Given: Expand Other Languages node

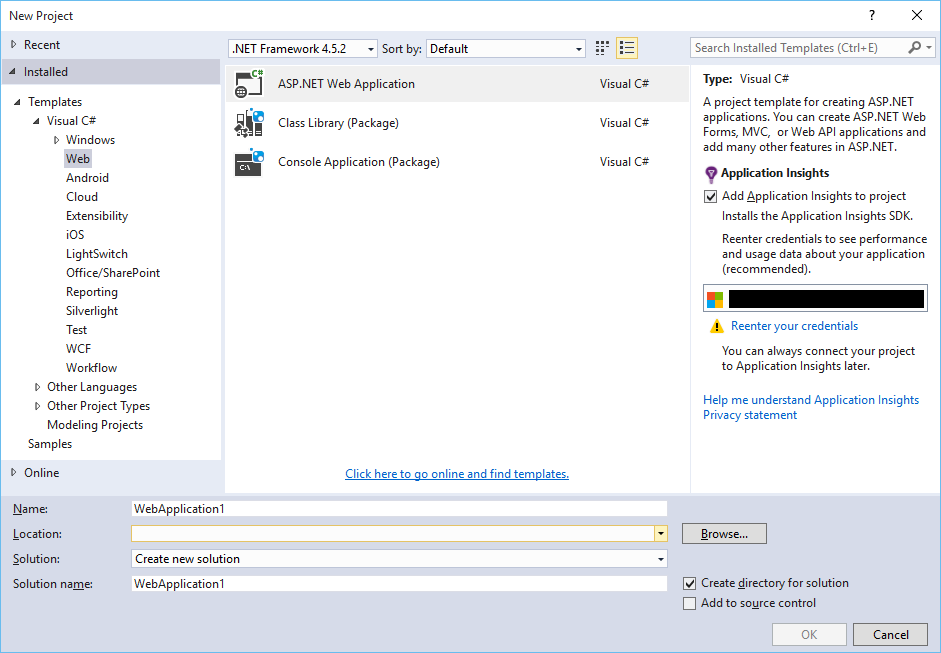Looking at the screenshot, I should click(x=37, y=387).
